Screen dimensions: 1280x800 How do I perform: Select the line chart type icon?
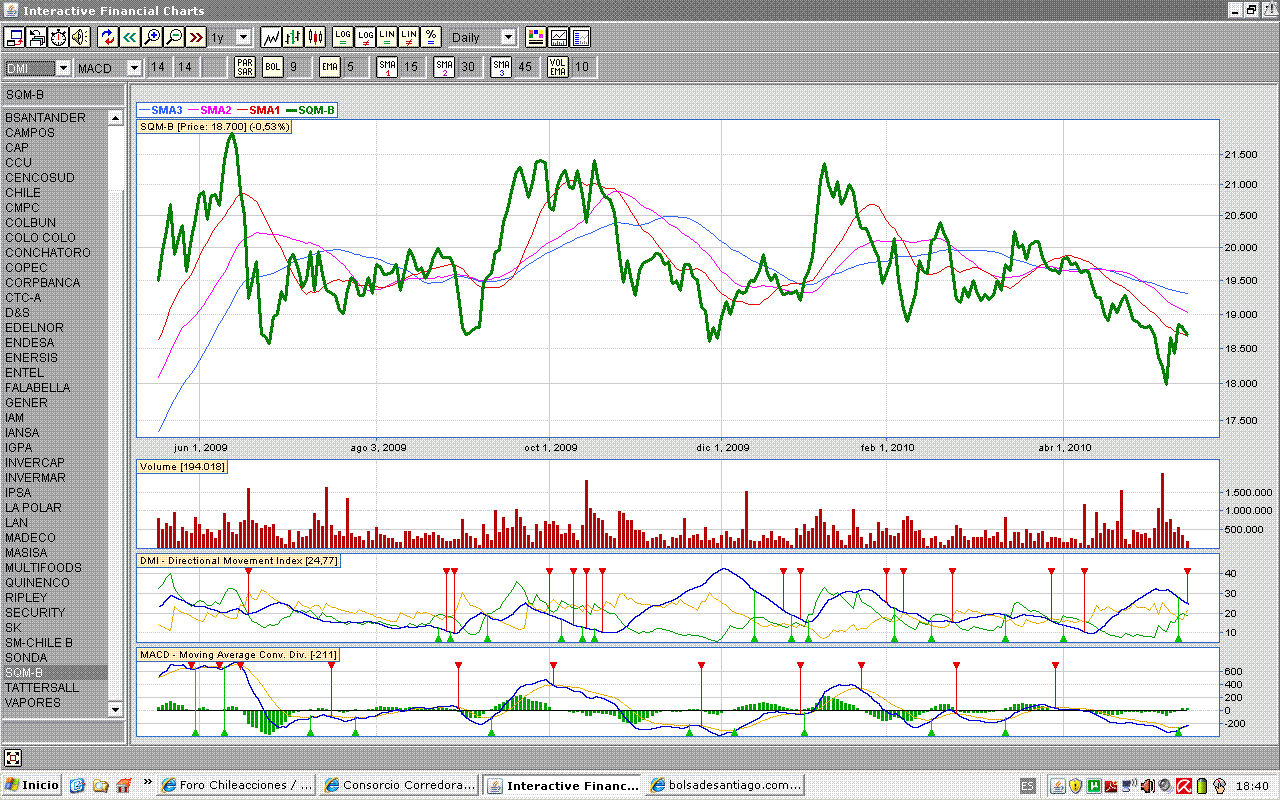click(271, 37)
